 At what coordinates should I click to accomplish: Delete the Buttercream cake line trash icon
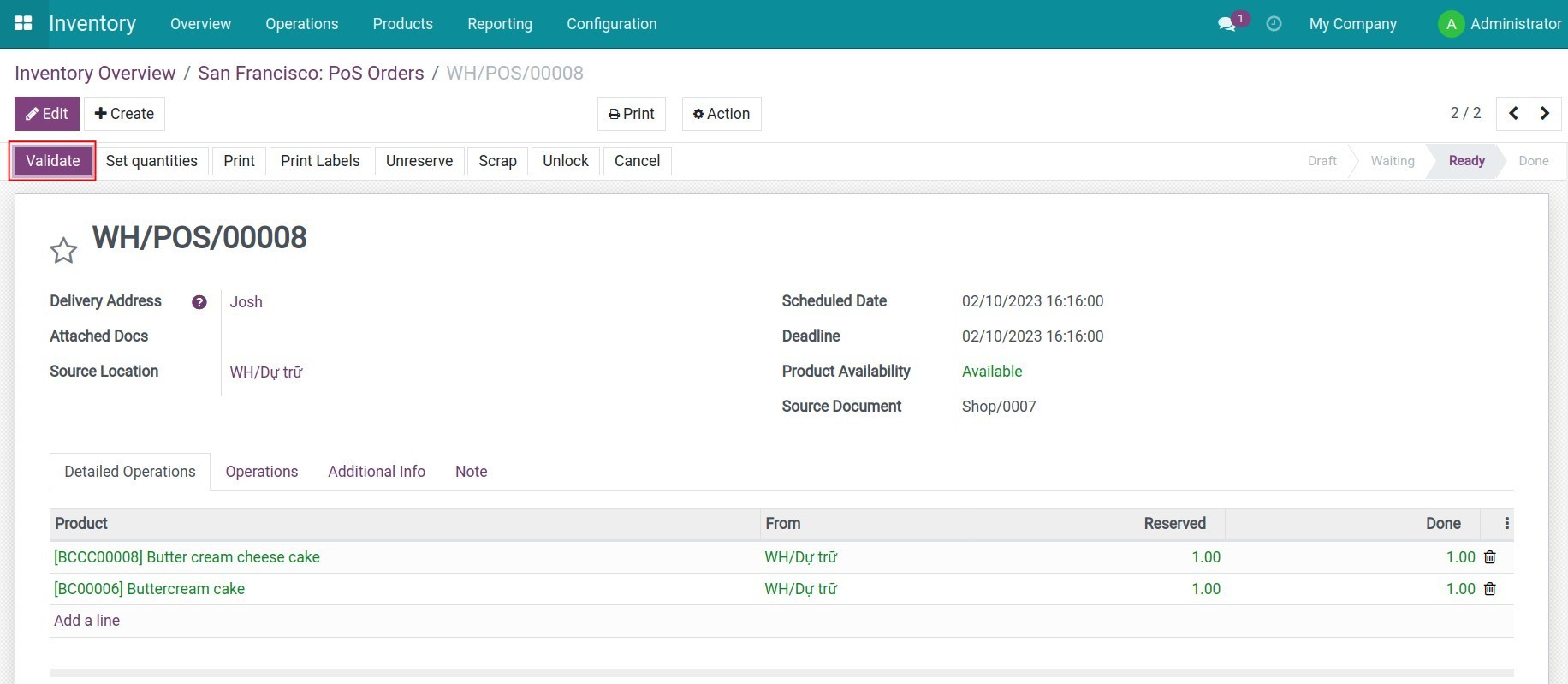click(1490, 589)
